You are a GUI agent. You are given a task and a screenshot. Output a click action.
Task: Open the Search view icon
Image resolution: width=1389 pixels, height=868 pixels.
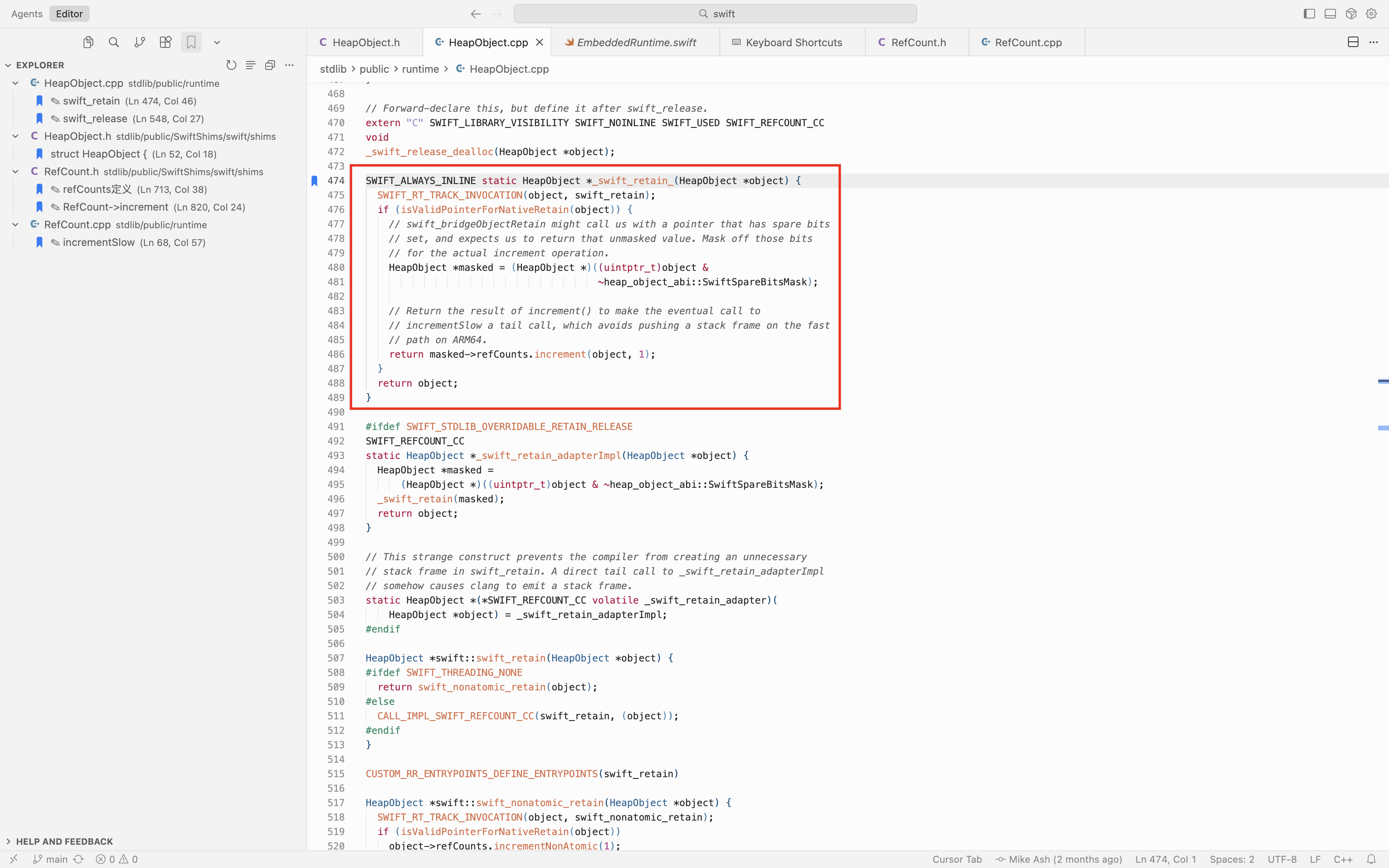[x=114, y=43]
